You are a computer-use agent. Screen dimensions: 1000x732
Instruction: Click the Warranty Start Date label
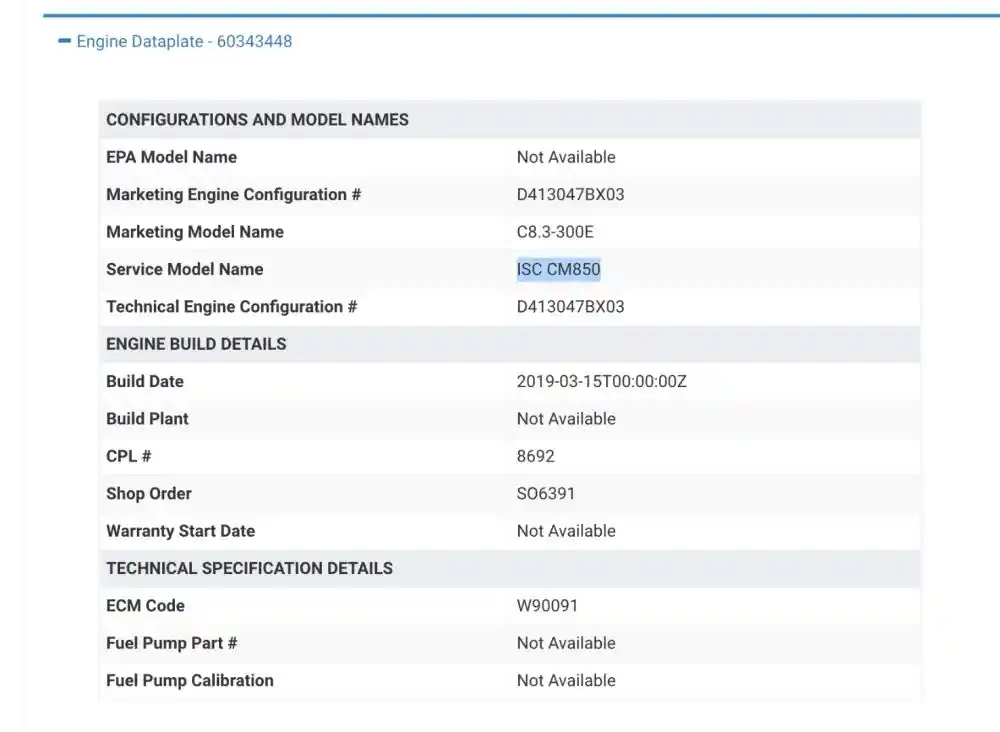click(x=180, y=531)
